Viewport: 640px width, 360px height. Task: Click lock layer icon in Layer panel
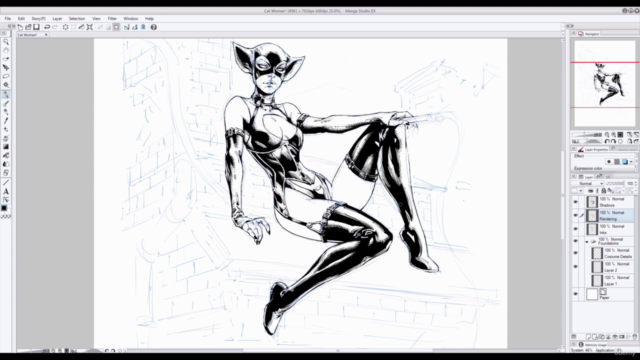603,191
